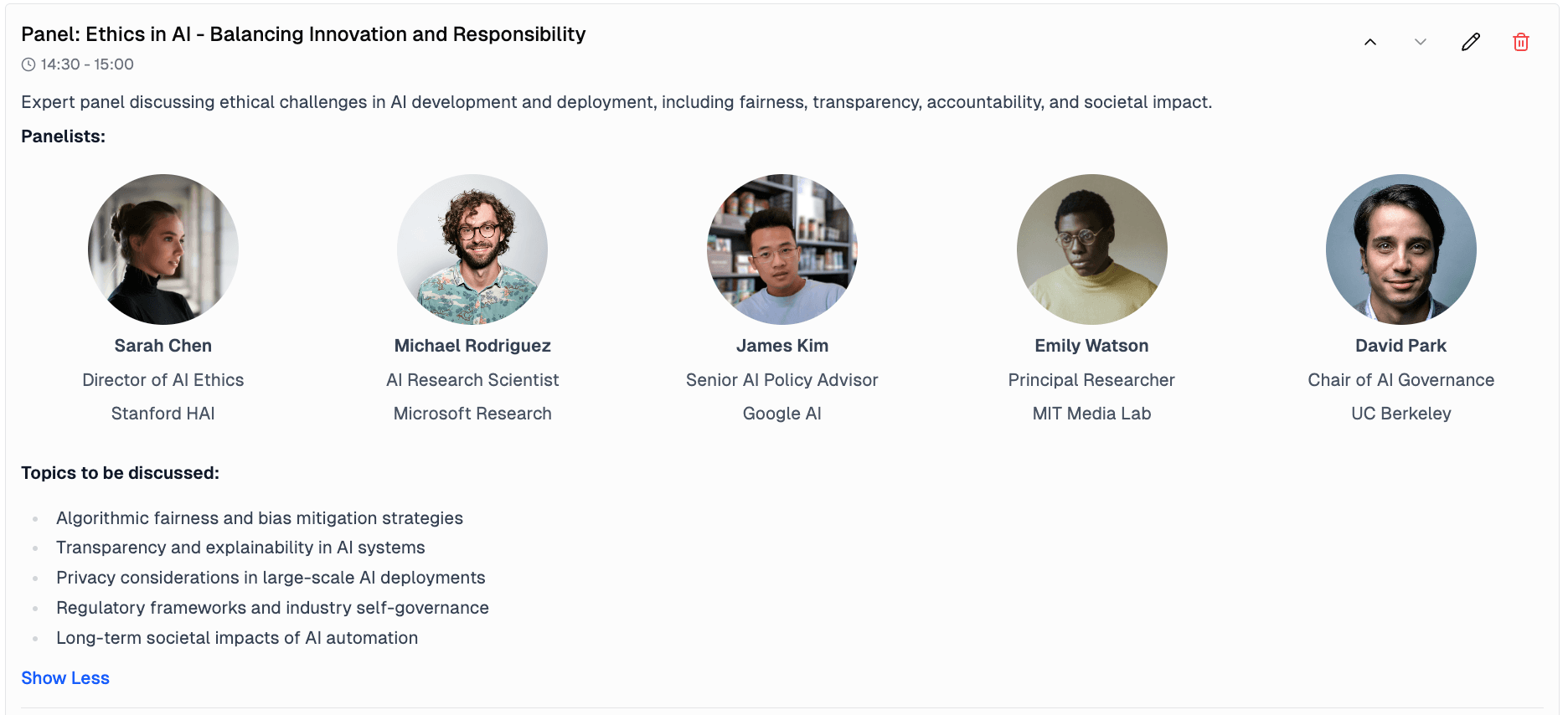
Task: Open David Park's profile photo
Action: pos(1400,249)
